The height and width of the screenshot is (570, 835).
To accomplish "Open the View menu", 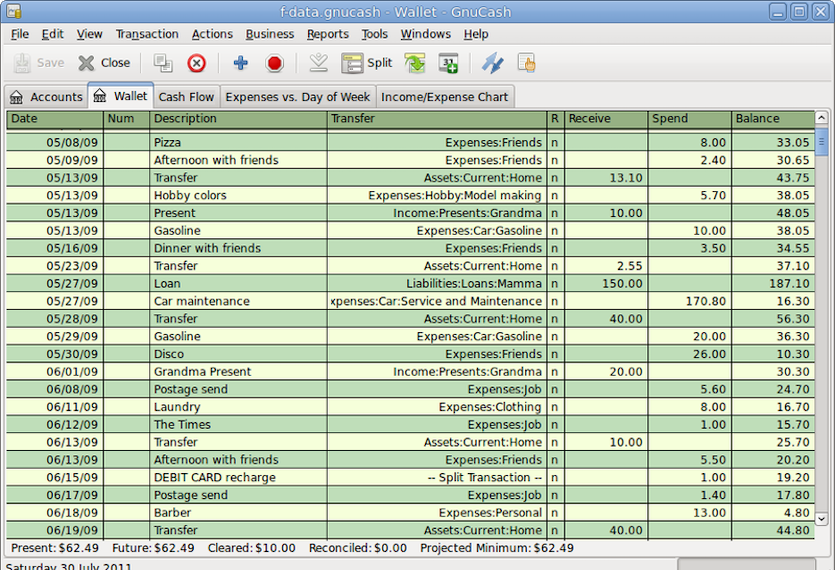I will [89, 34].
